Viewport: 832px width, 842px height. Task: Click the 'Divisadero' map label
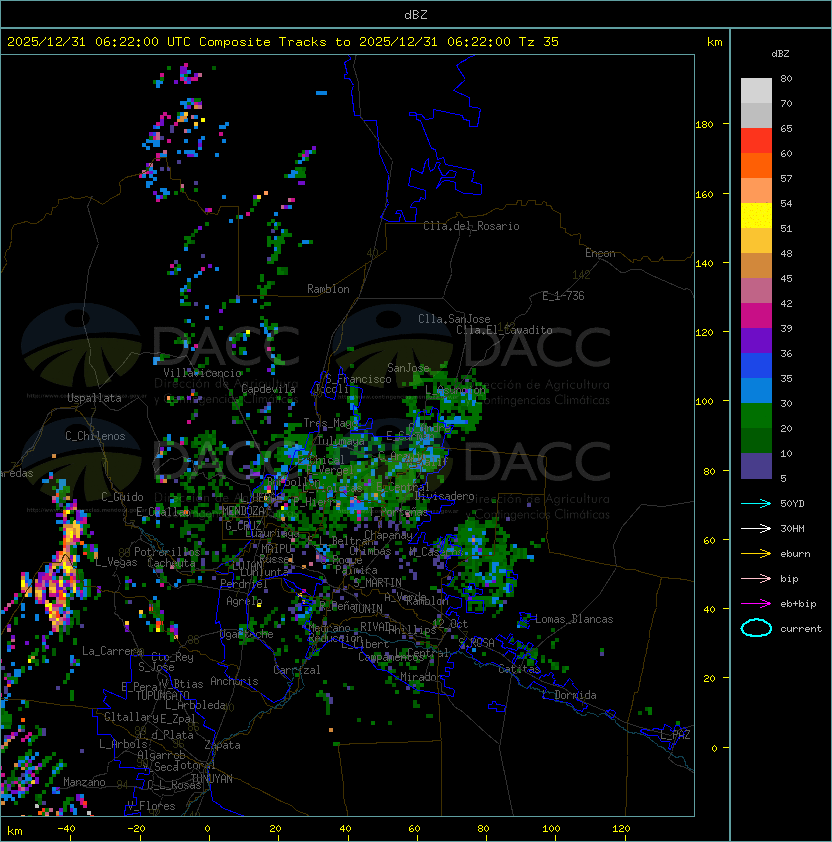[445, 497]
